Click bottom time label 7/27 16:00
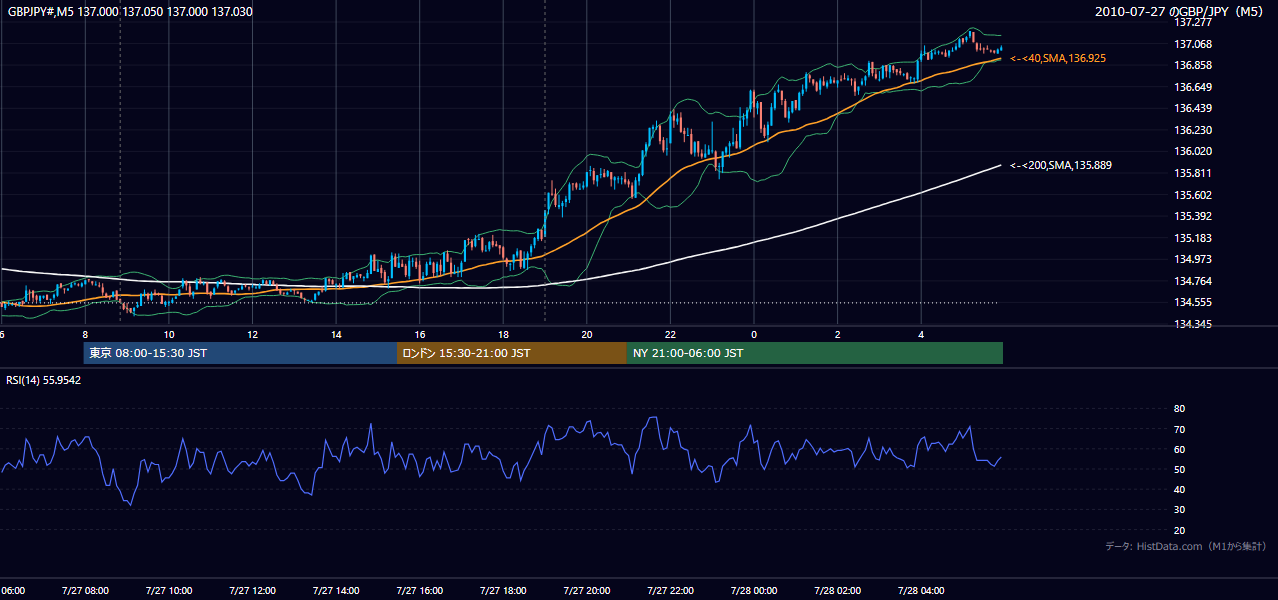 tap(420, 590)
